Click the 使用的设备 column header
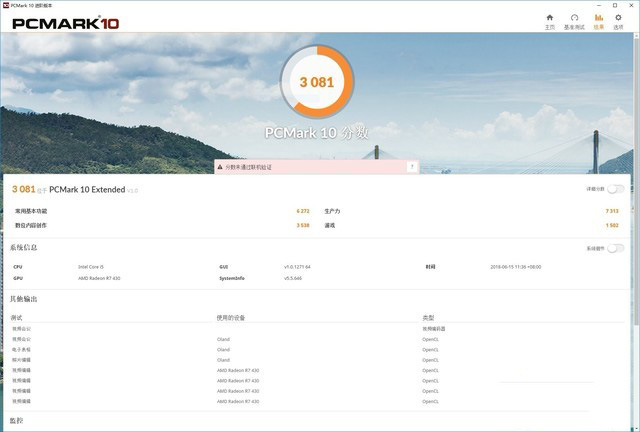Image resolution: width=640 pixels, height=432 pixels. [231, 318]
